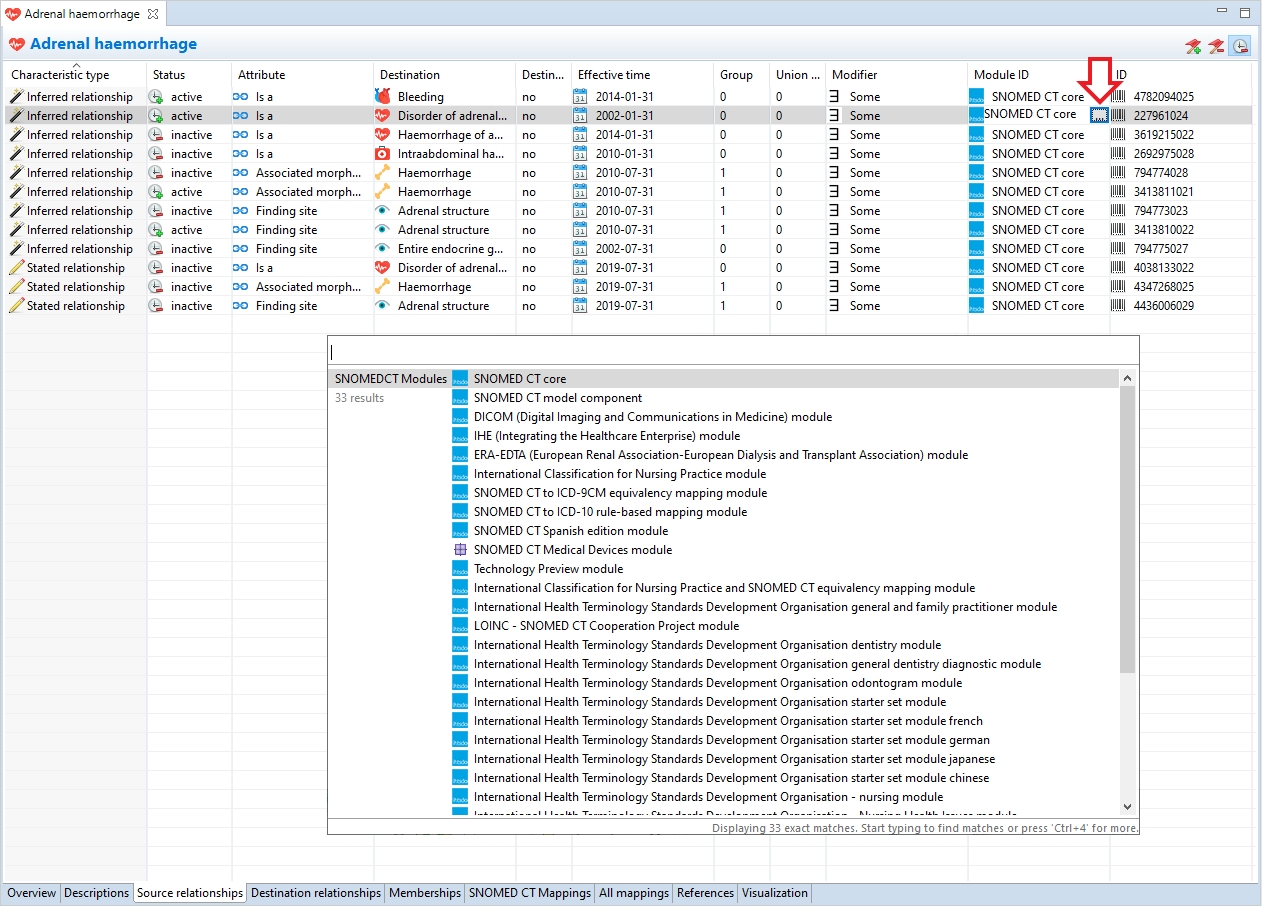
Task: Choose the LOINC - SNOMED CT Cooperation Project module
Action: pyautogui.click(x=606, y=626)
